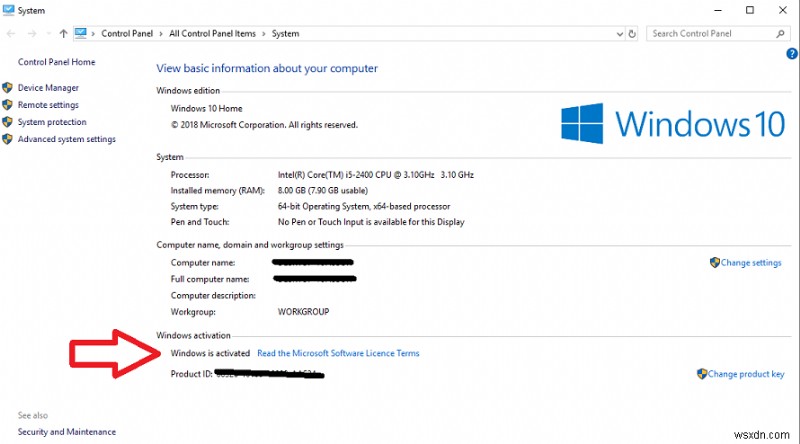The width and height of the screenshot is (800, 444).
Task: Open the recent locations dropdown arrow
Action: [x=48, y=34]
